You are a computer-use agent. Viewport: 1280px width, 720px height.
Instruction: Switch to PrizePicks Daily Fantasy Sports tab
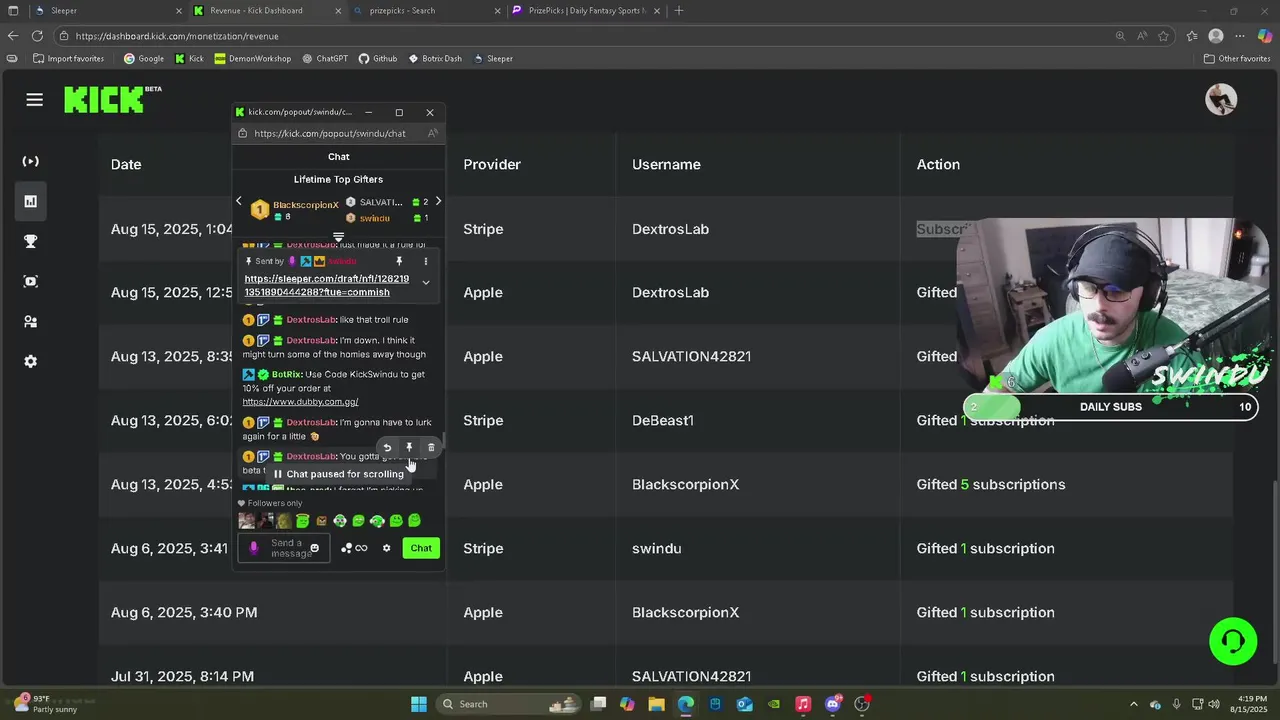587,11
